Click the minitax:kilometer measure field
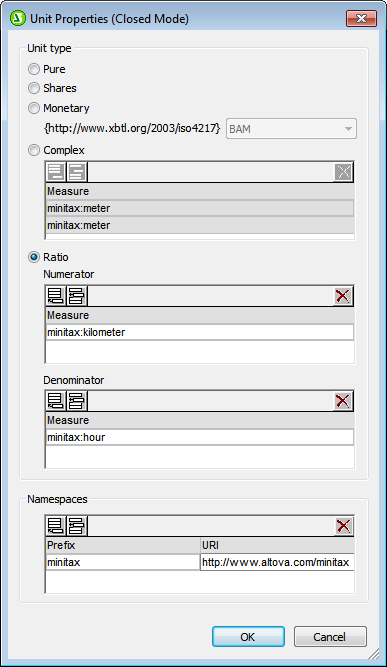The width and height of the screenshot is (387, 667). point(199,332)
